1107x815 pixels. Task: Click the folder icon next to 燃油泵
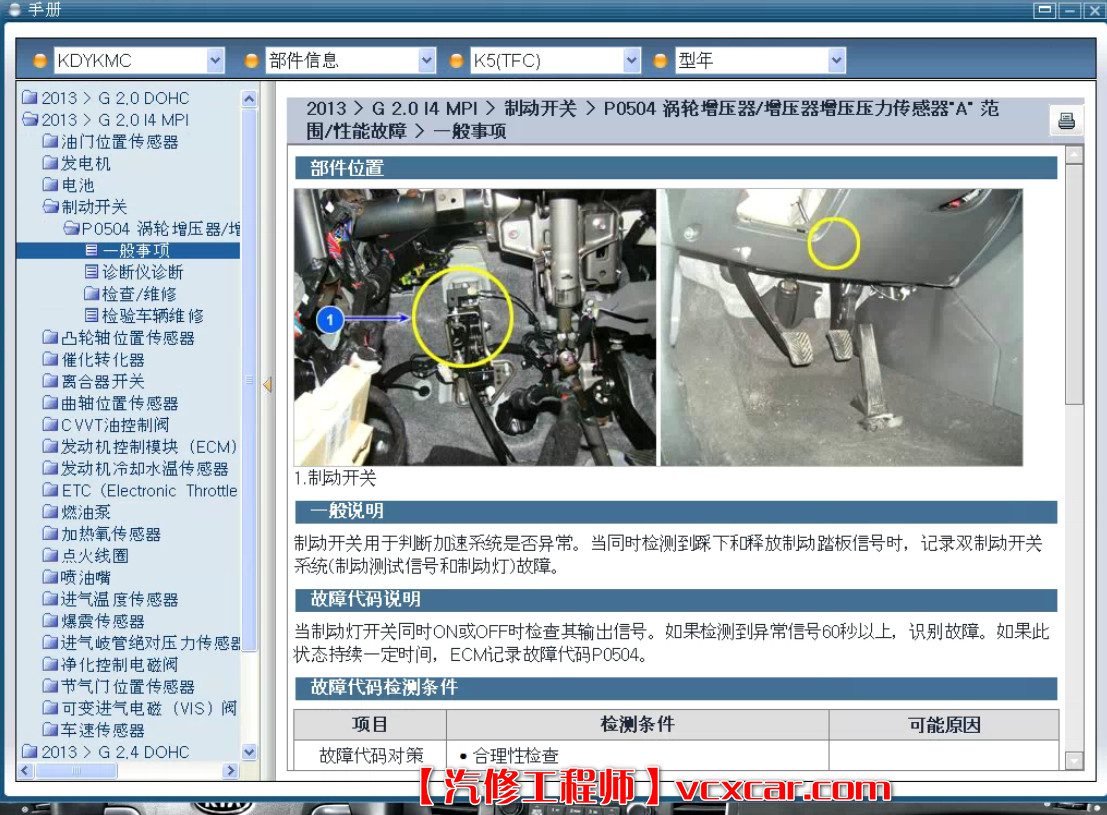coord(49,512)
